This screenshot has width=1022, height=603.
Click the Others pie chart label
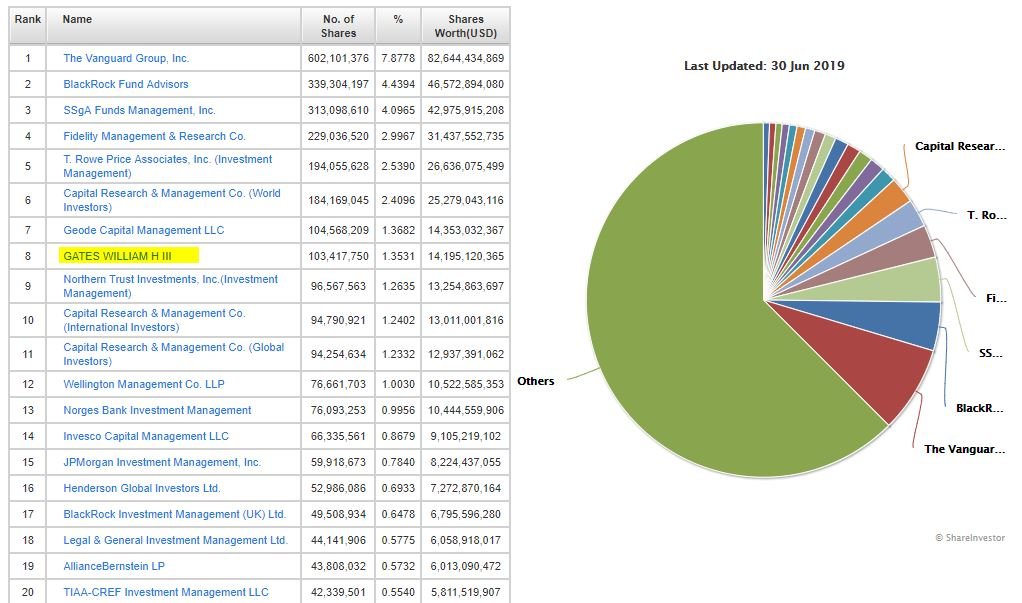tap(535, 381)
